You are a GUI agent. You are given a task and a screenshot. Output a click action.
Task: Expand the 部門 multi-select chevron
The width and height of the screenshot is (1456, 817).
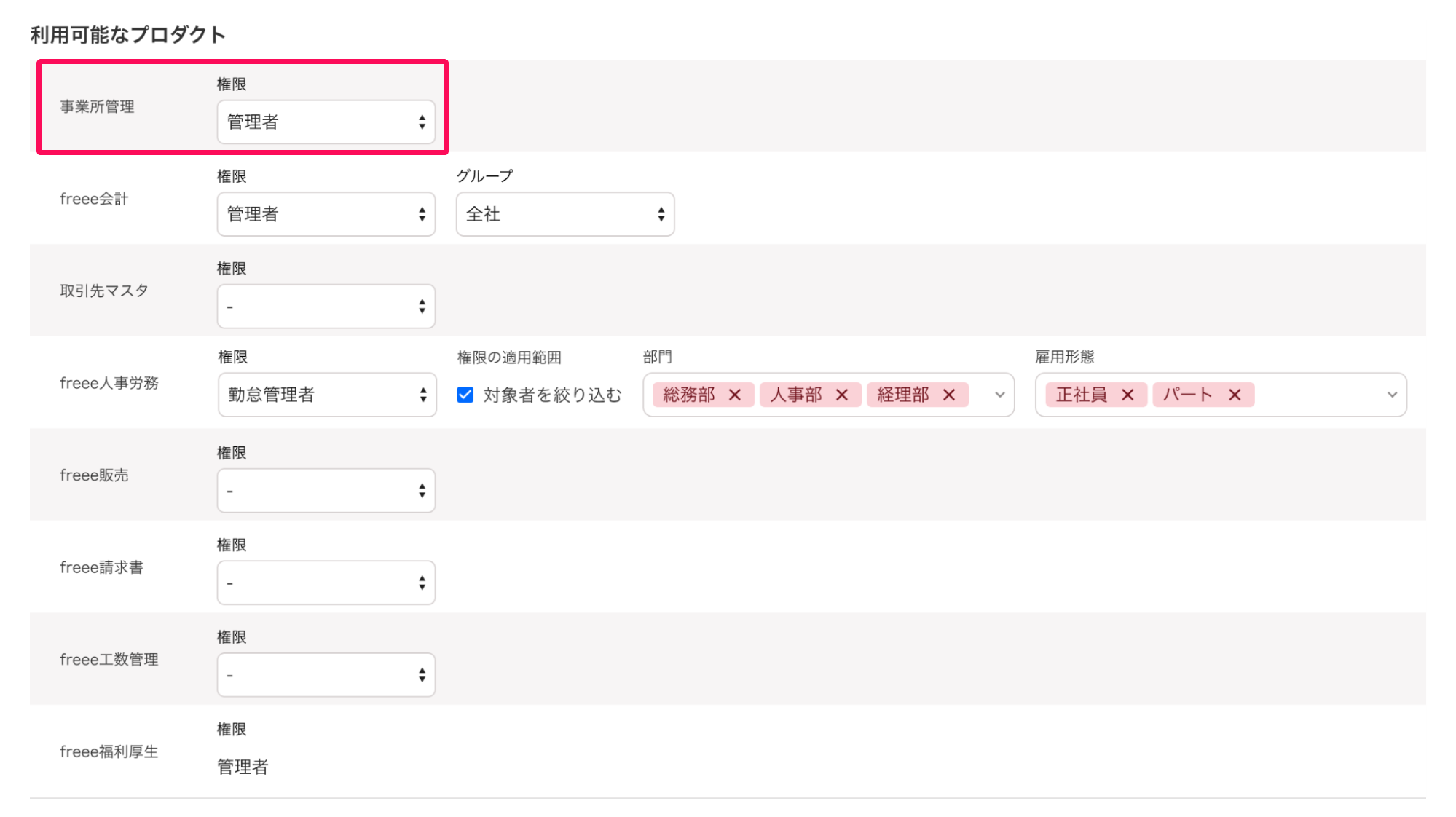[1000, 395]
